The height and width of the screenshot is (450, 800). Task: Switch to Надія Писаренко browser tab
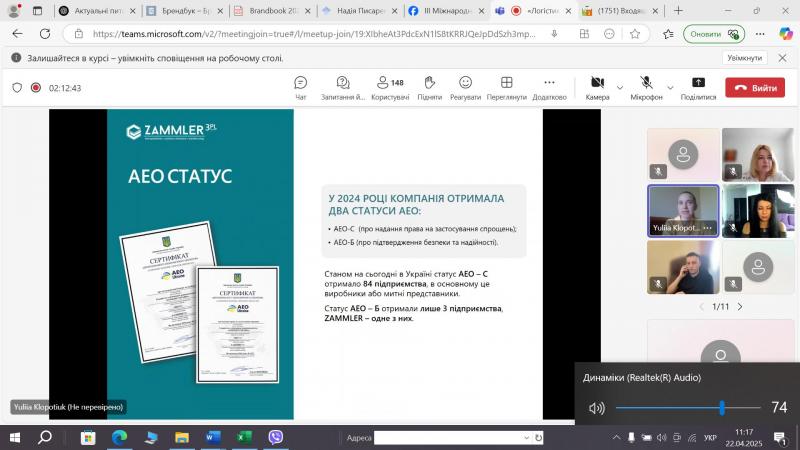pyautogui.click(x=360, y=11)
